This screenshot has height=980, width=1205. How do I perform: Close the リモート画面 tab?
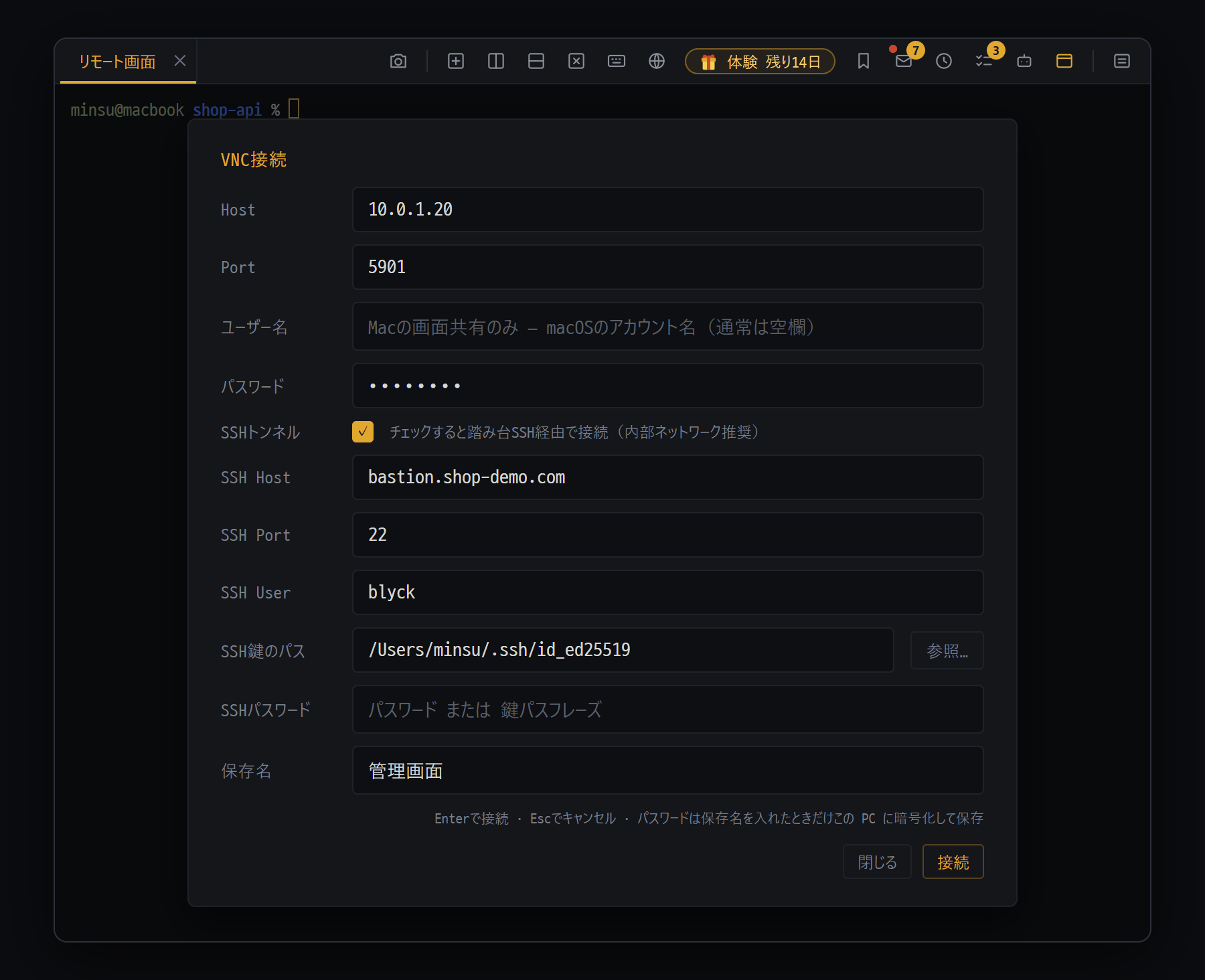coord(180,61)
